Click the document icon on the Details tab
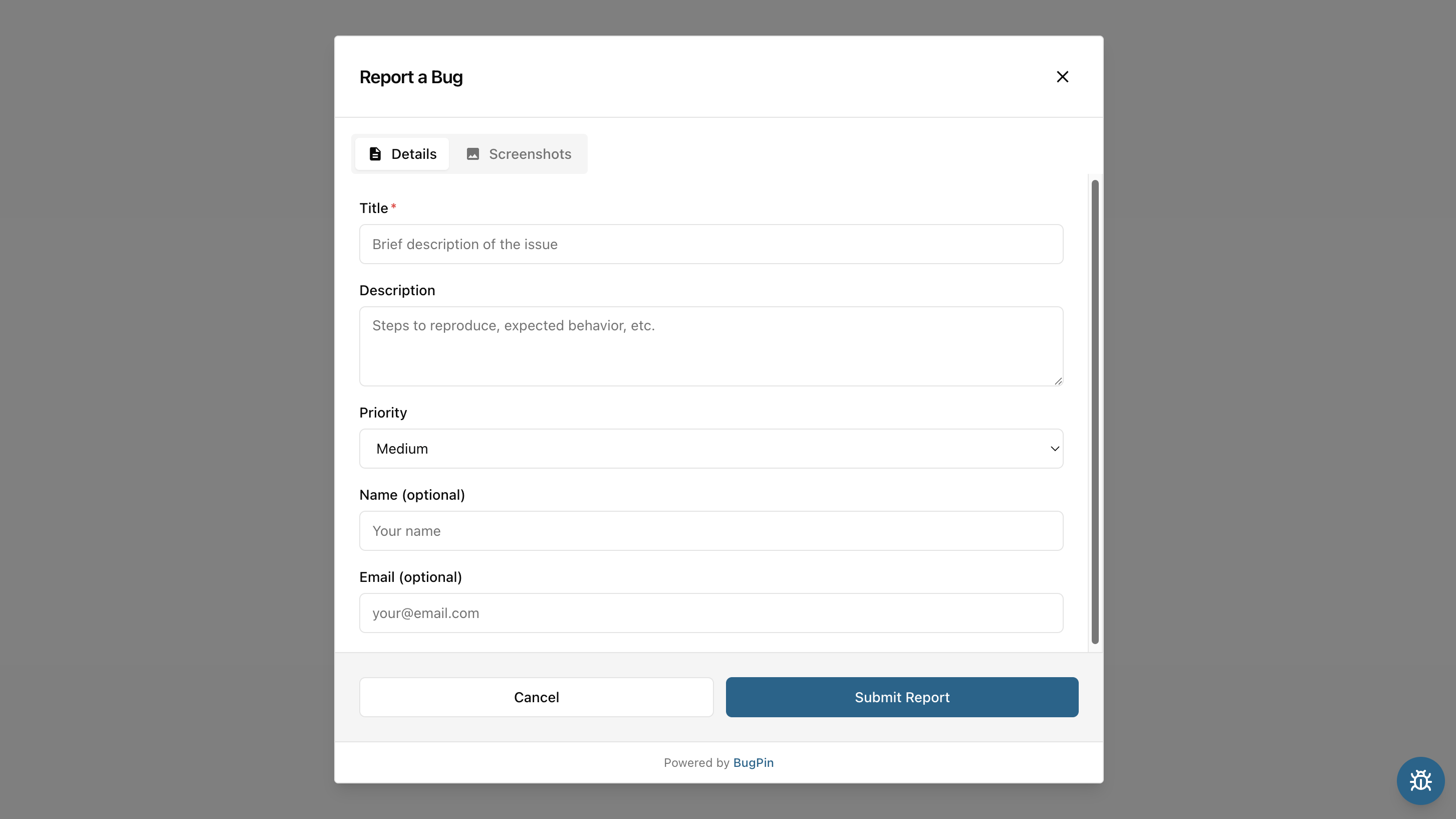 click(376, 153)
